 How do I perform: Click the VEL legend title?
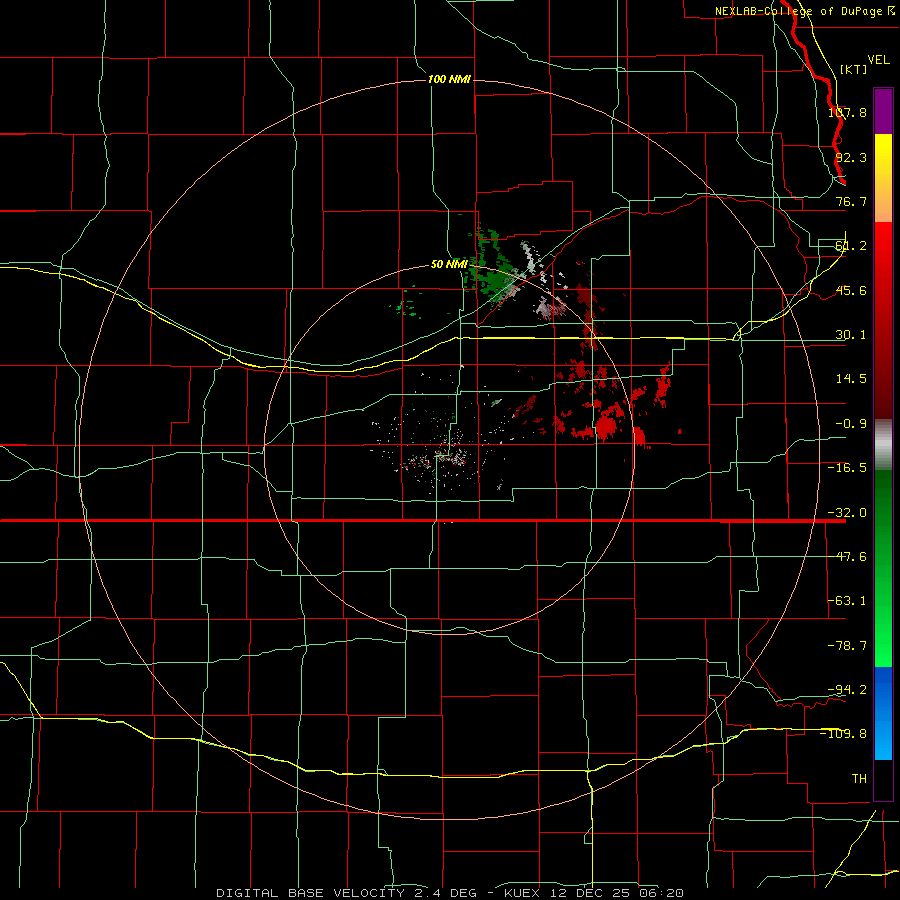point(878,60)
